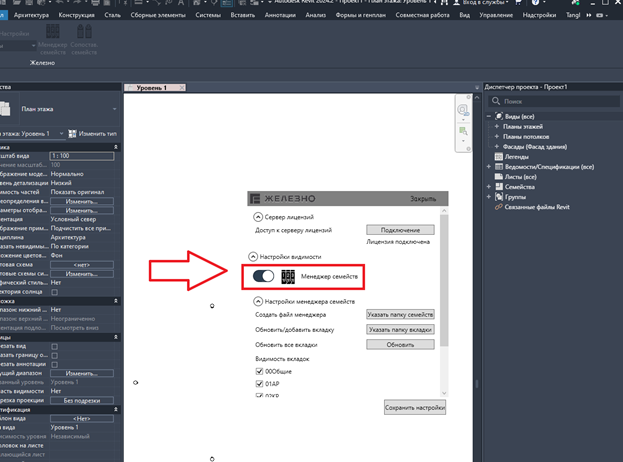Click the Указать папку вкладки button

[x=400, y=330]
